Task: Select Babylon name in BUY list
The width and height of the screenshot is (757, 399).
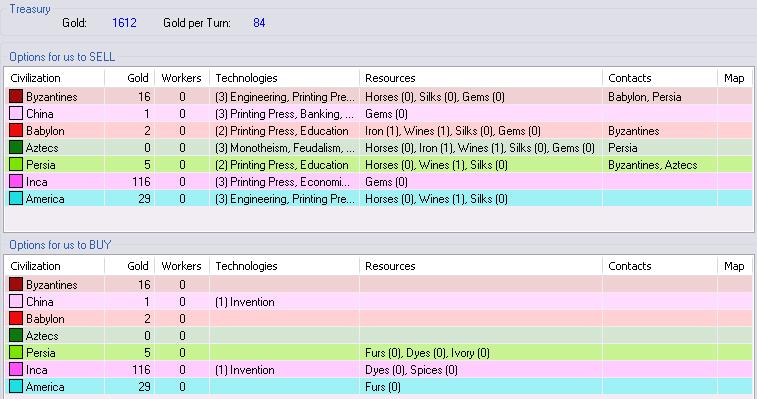Action: pyautogui.click(x=45, y=319)
